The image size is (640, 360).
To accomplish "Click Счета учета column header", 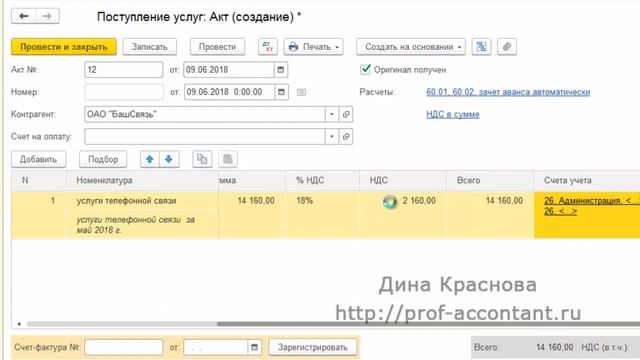I will tap(587, 180).
